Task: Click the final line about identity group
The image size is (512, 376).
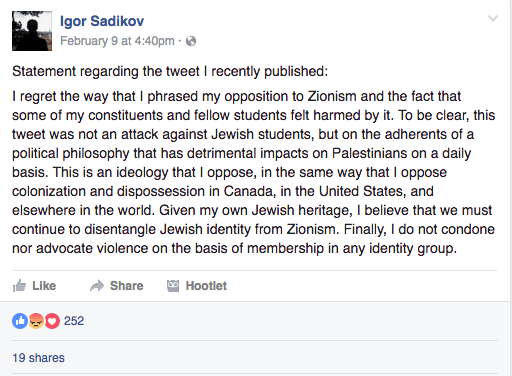Action: tap(234, 248)
